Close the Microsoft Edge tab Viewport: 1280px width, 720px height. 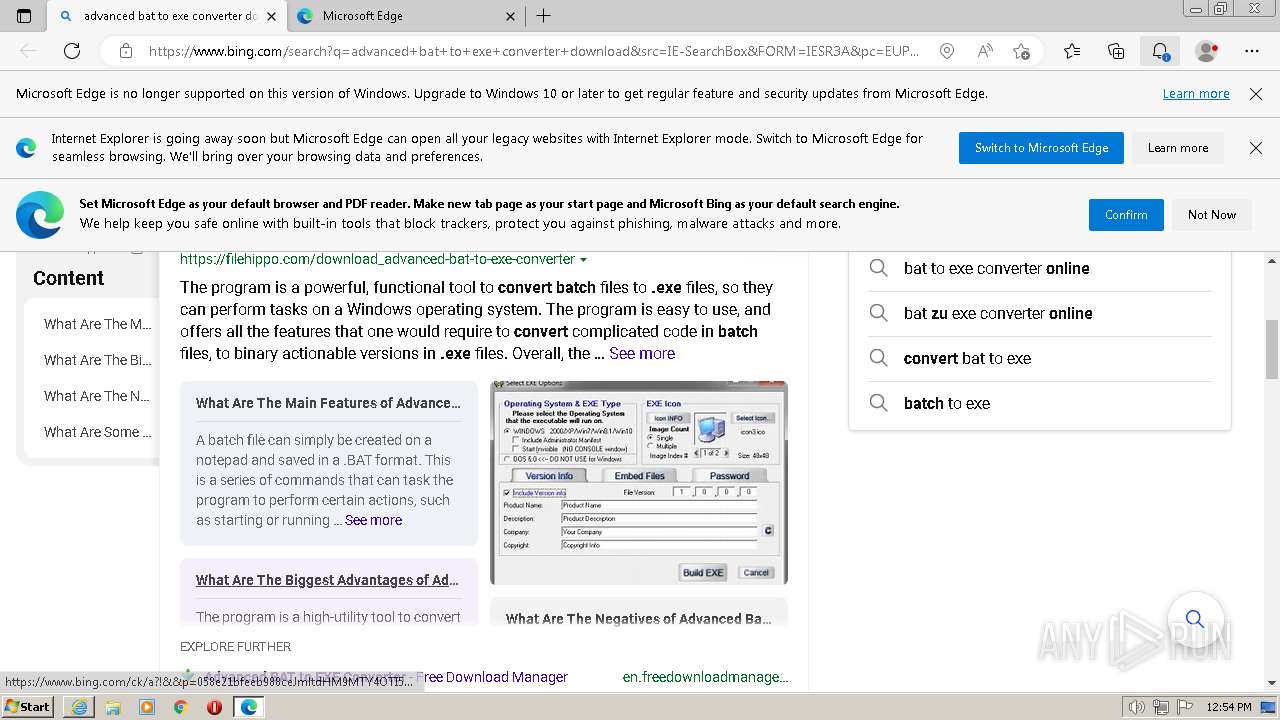[510, 16]
